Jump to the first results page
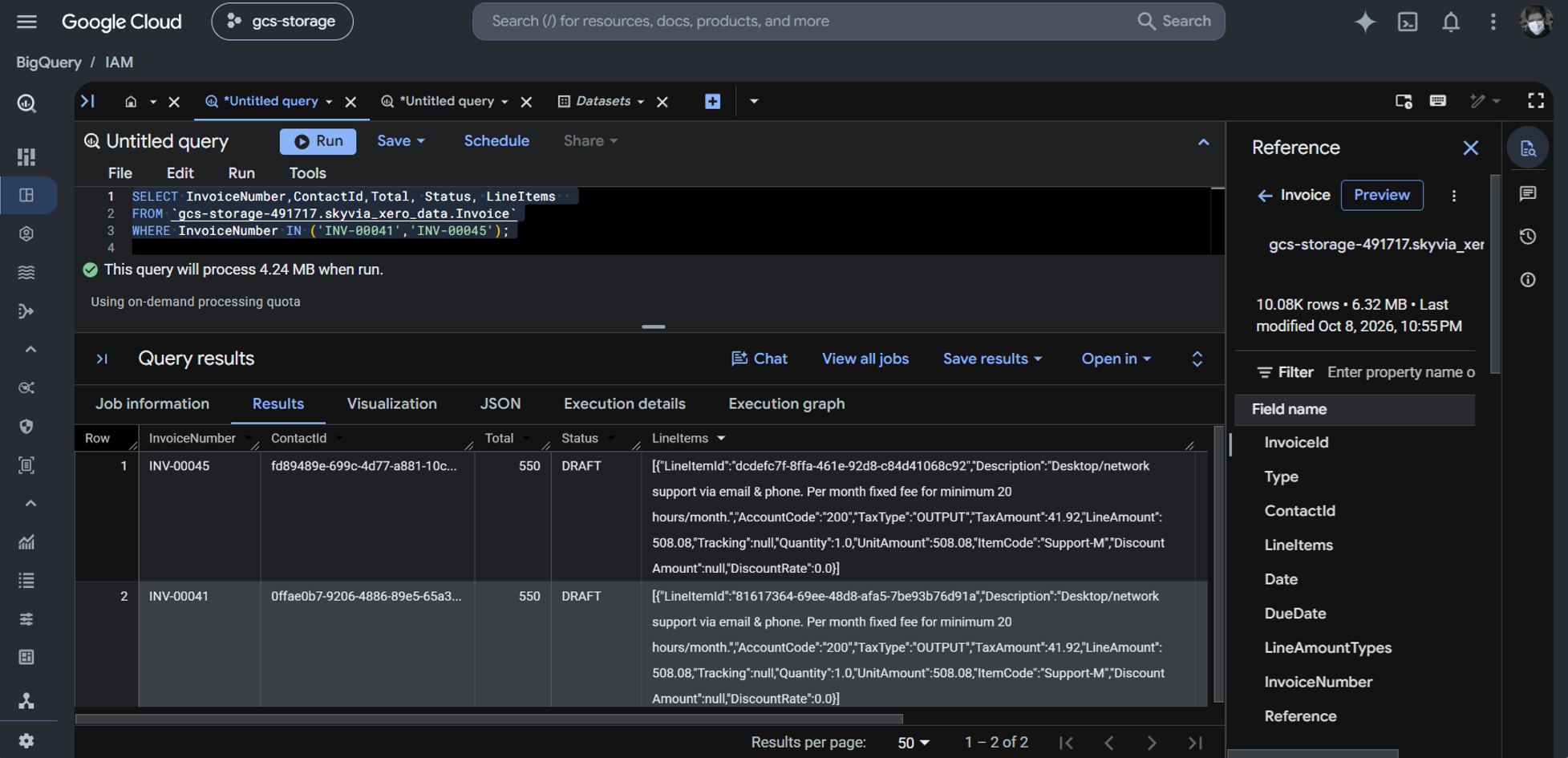This screenshot has width=1568, height=758. click(x=1066, y=743)
